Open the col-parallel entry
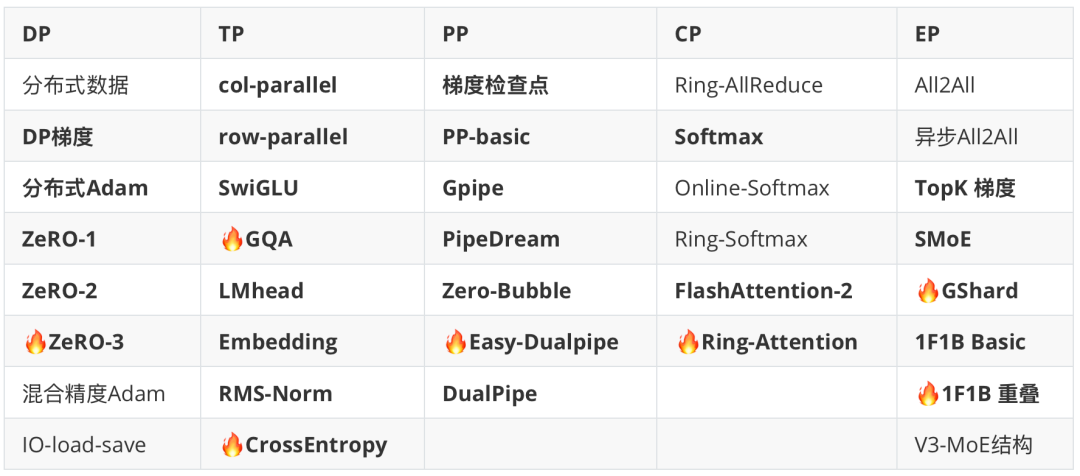 (x=278, y=85)
